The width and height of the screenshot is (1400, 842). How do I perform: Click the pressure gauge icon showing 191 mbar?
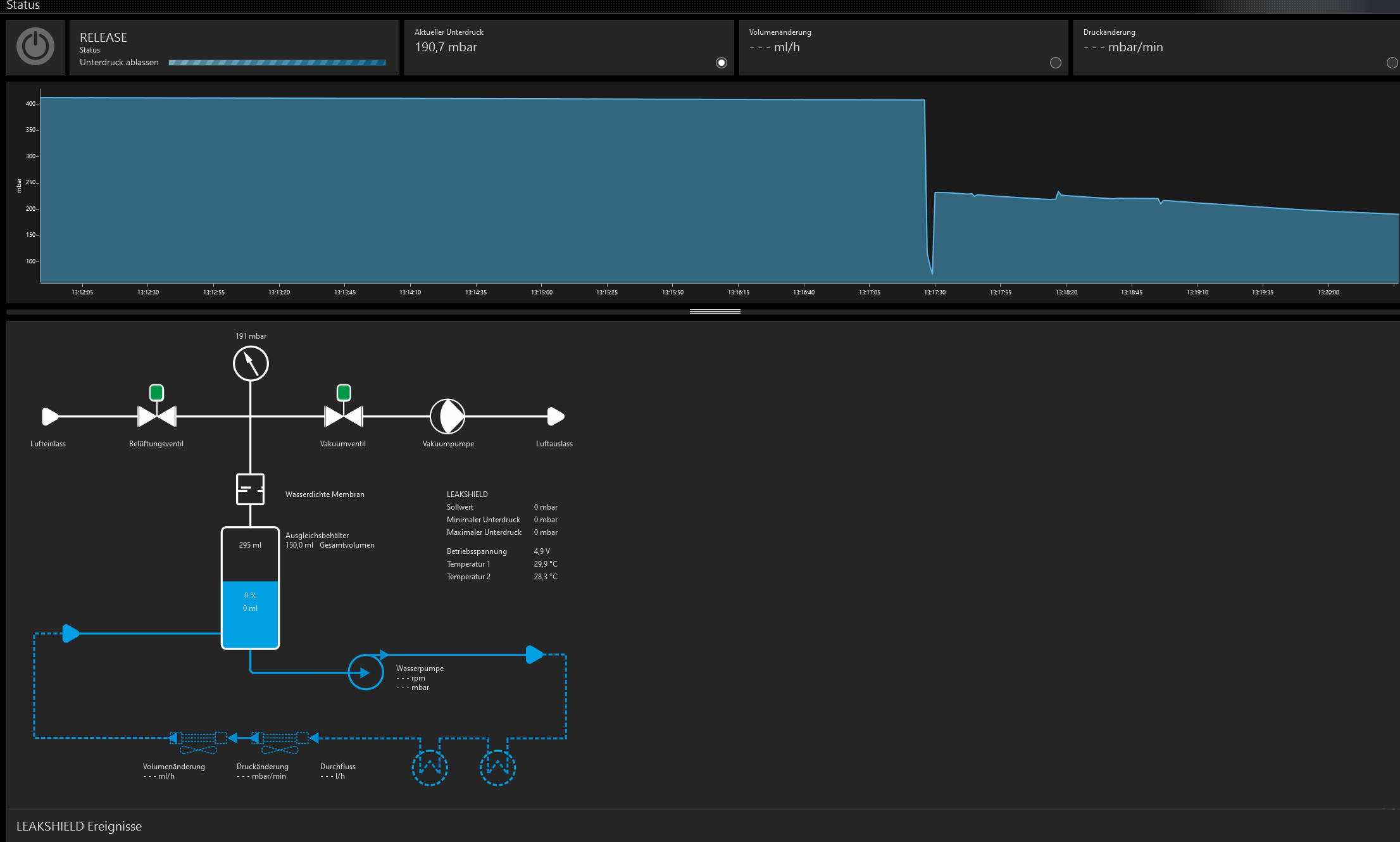pos(251,364)
